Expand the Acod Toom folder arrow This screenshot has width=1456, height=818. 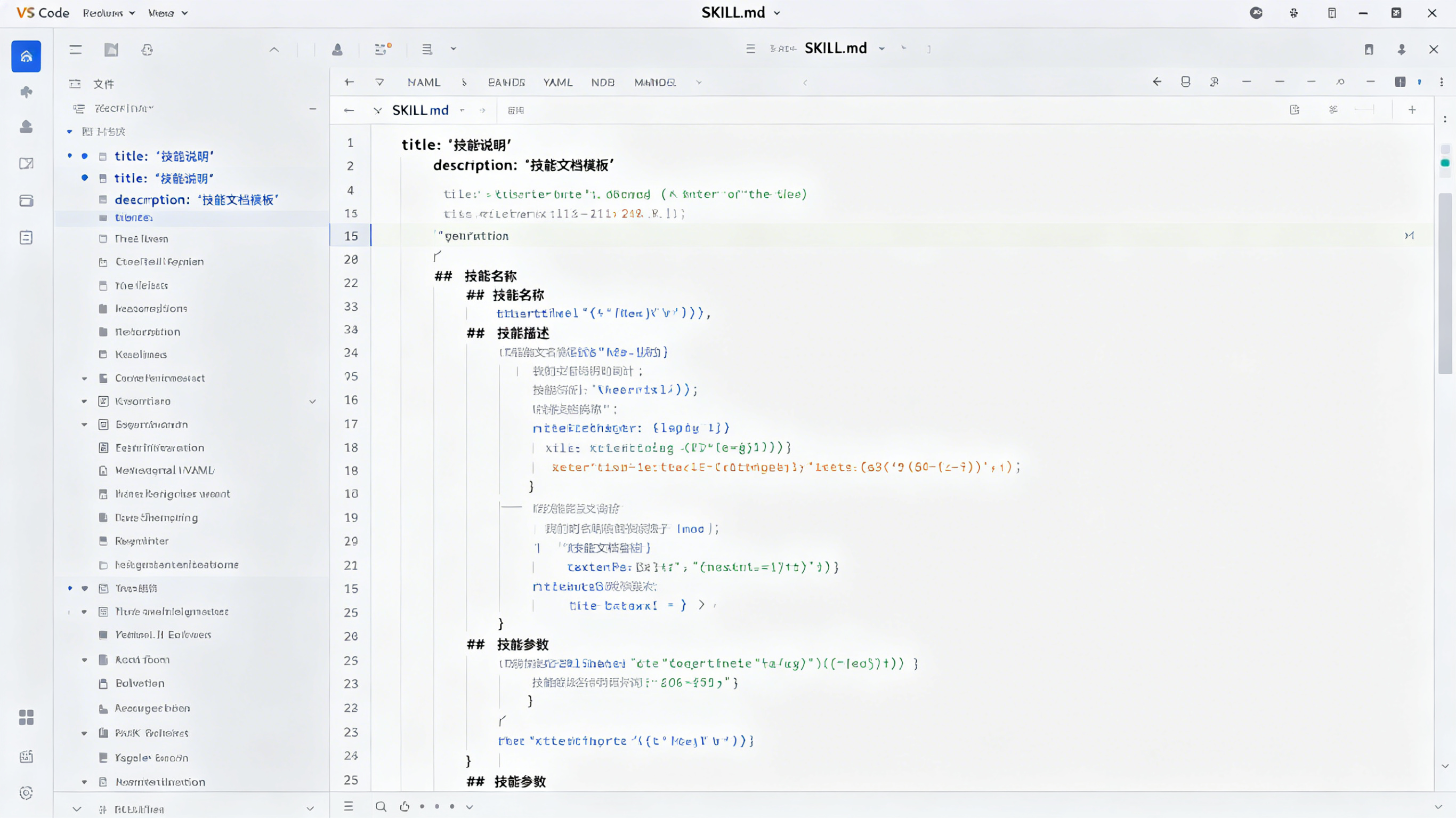pyautogui.click(x=84, y=660)
